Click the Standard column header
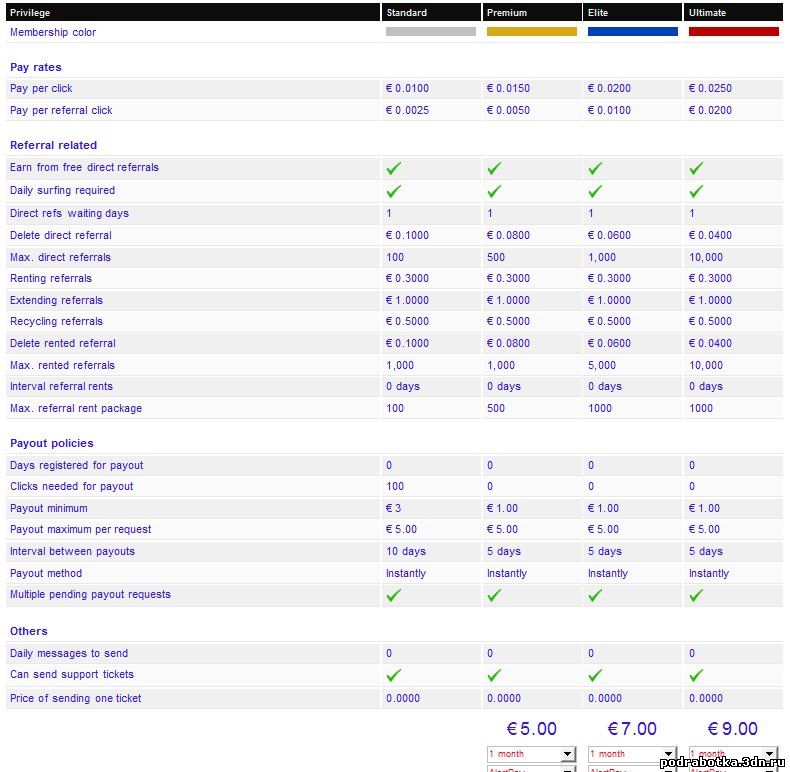790x772 pixels. pyautogui.click(x=431, y=13)
